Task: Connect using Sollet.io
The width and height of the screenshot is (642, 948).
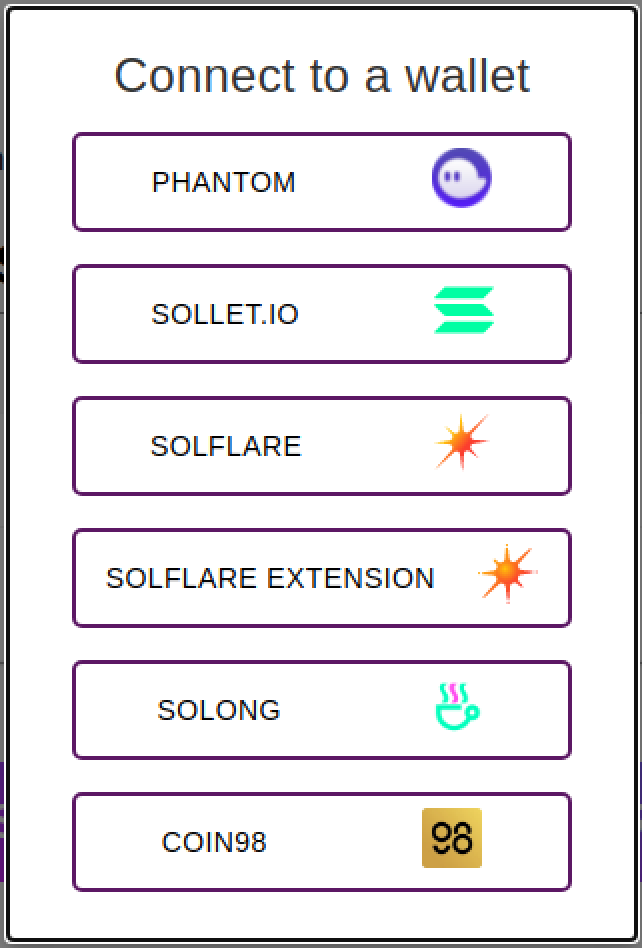Action: pos(321,314)
